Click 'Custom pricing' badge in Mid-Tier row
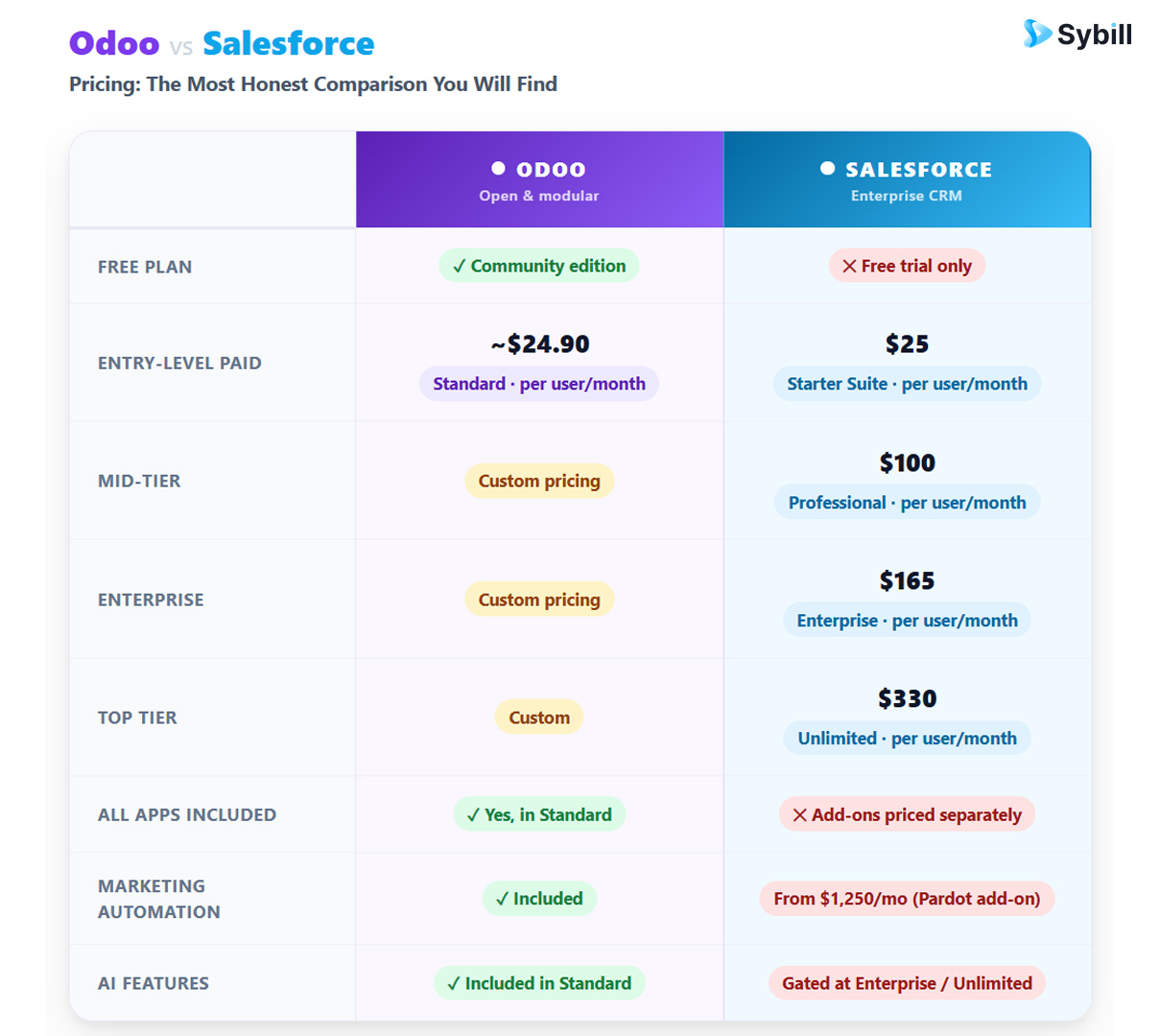 coord(539,481)
